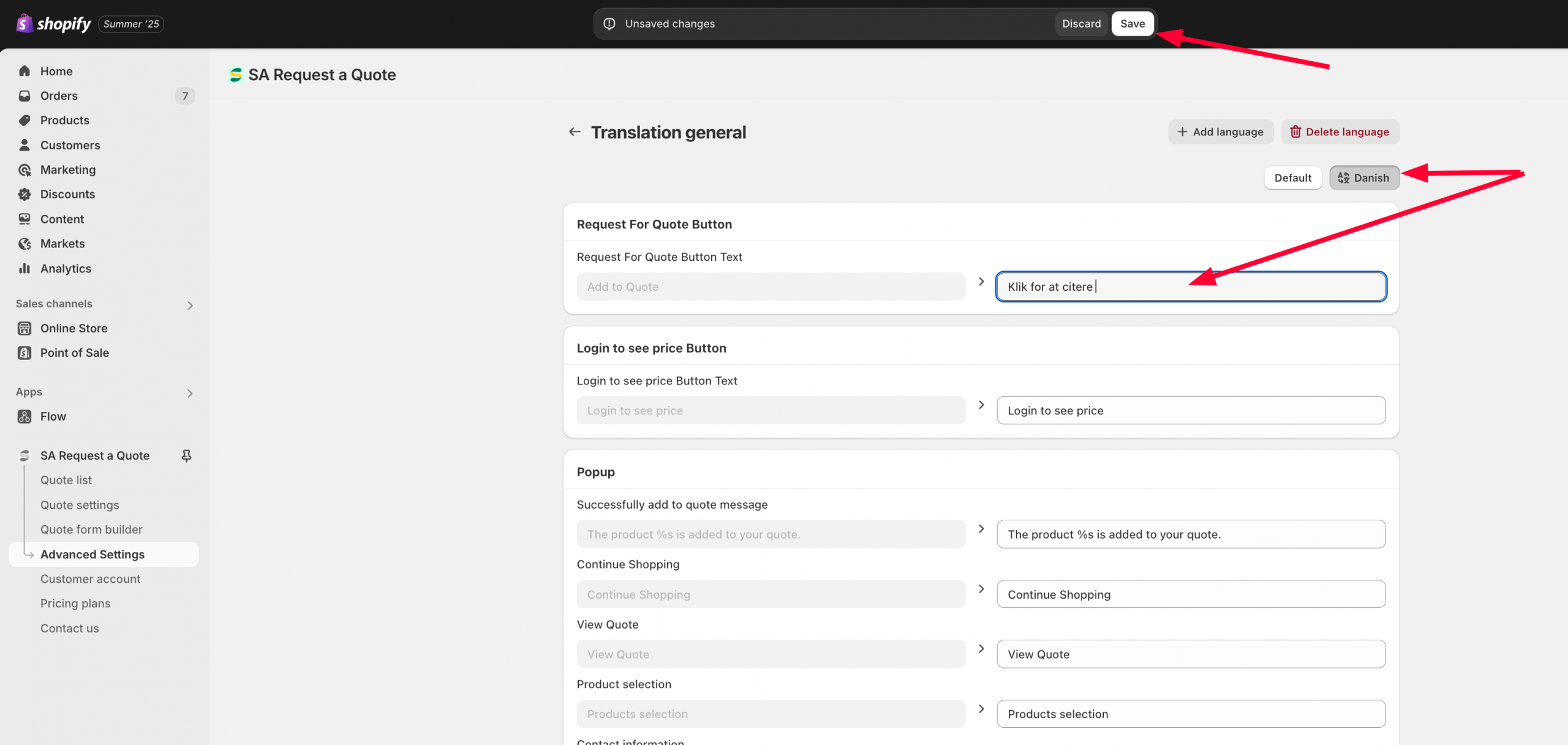Click the Products selection translation input
1568x745 pixels.
1191,714
